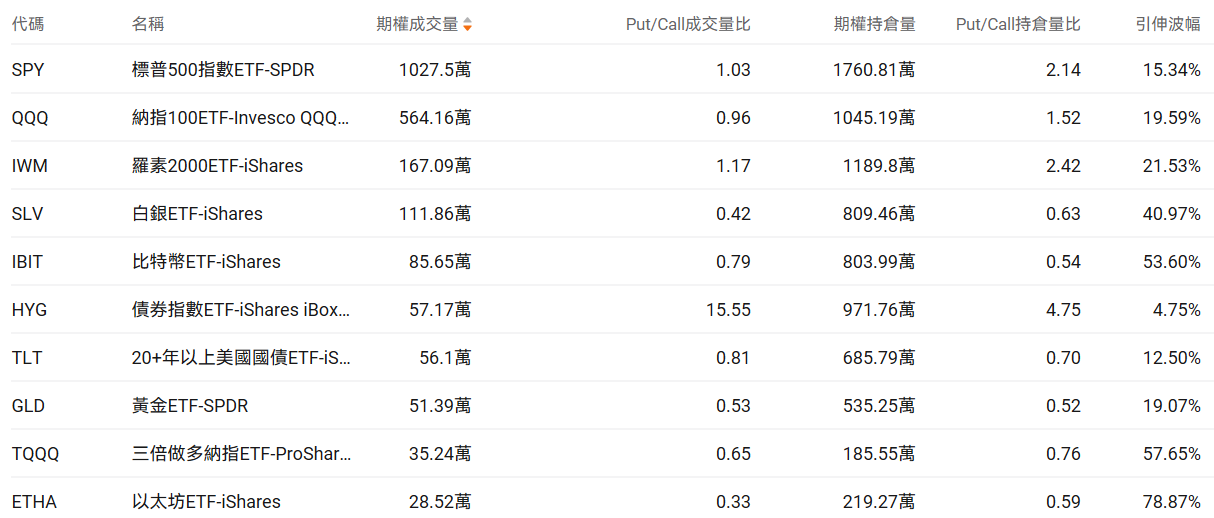Screen dimensions: 1214x518
Task: Sort by Put/Call持倉量比 column header
Action: pyautogui.click(x=1018, y=24)
